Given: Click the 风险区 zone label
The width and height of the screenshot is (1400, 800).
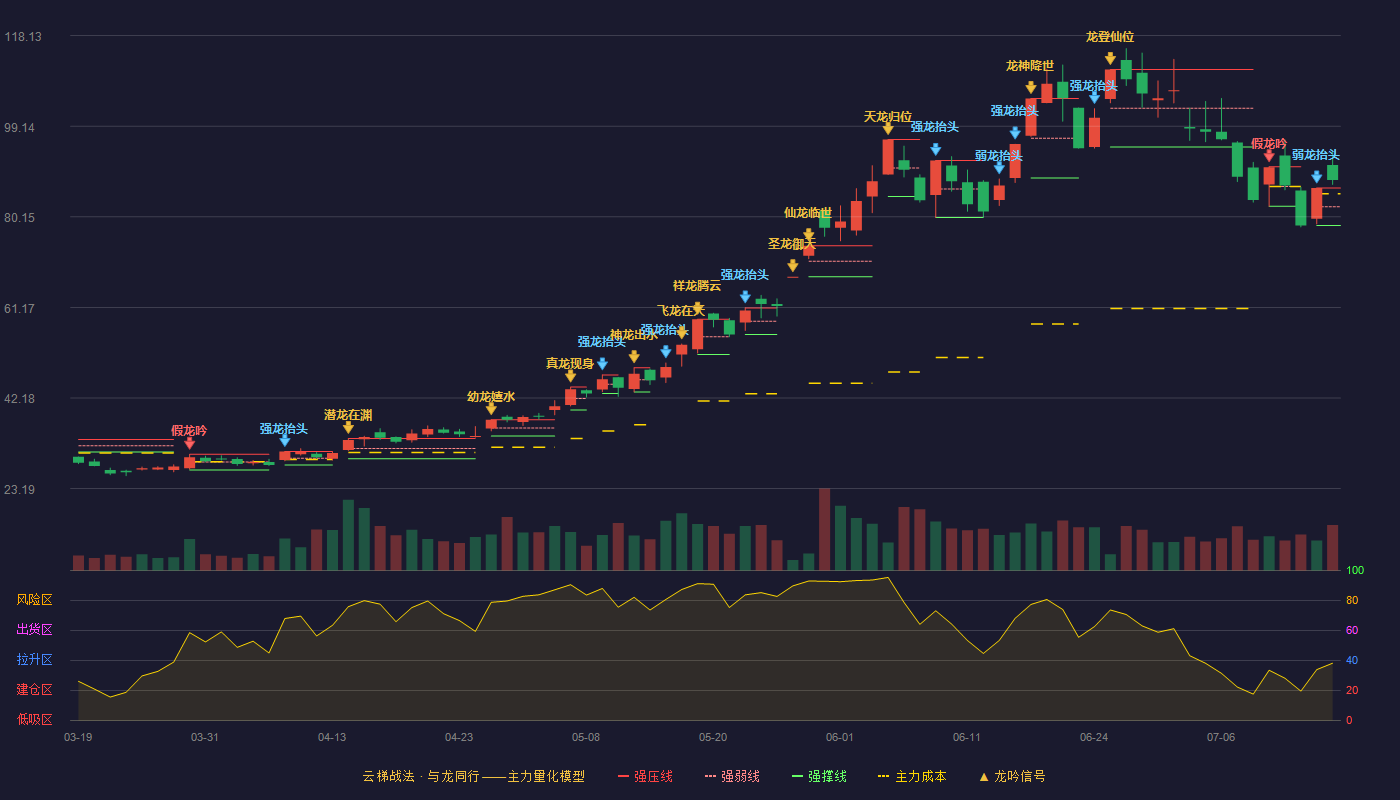Looking at the screenshot, I should (x=35, y=600).
